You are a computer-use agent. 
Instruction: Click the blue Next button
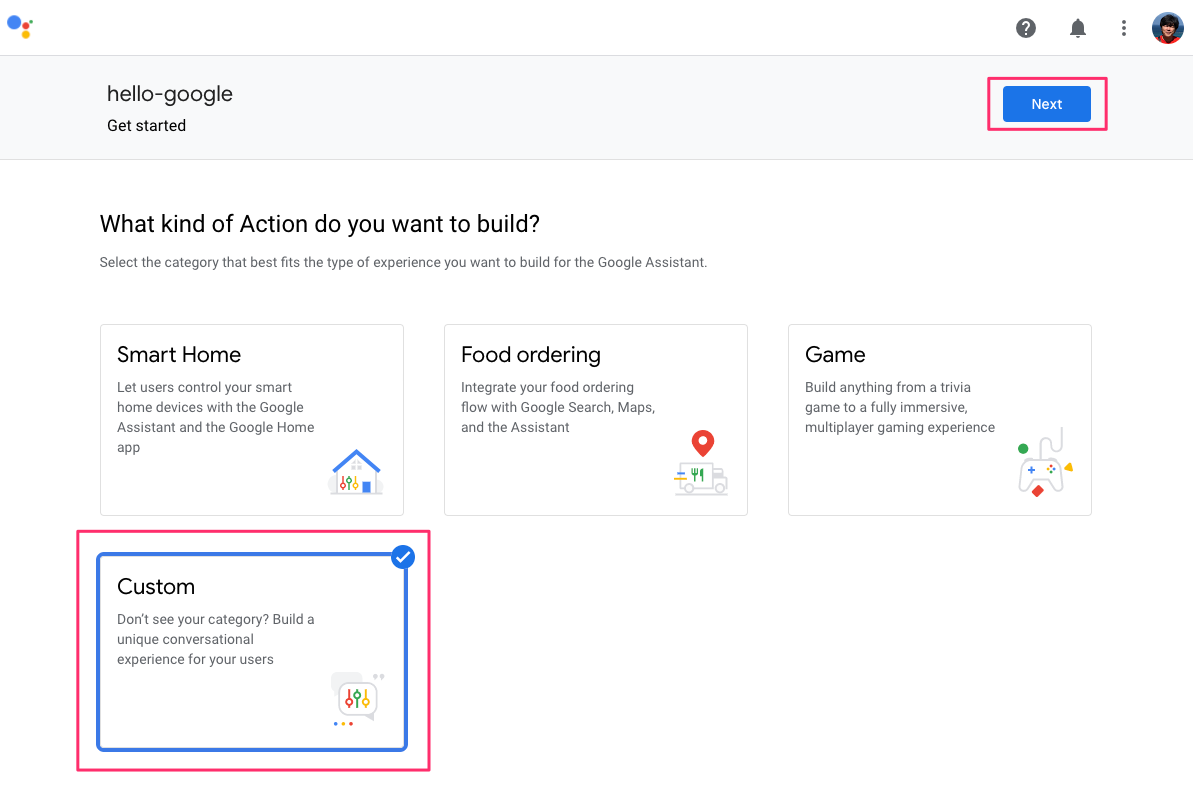click(x=1046, y=104)
